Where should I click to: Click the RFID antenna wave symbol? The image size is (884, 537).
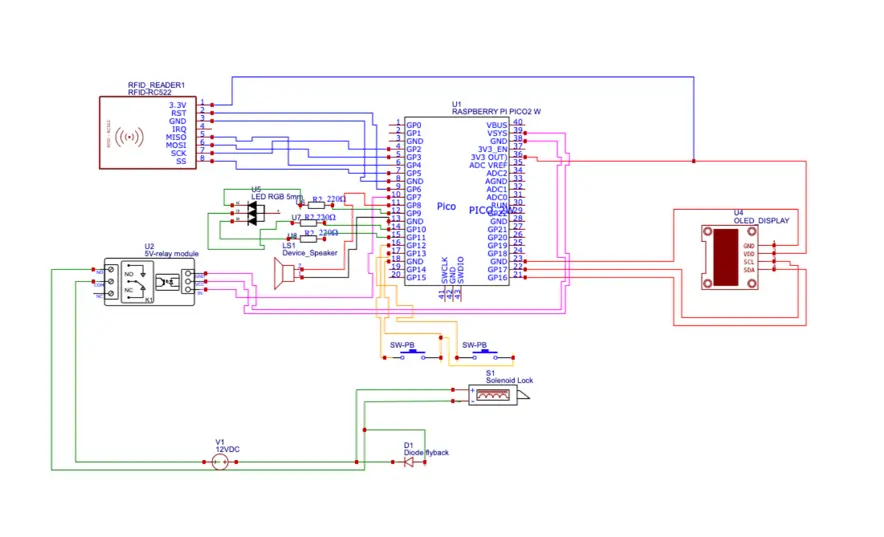coord(130,137)
